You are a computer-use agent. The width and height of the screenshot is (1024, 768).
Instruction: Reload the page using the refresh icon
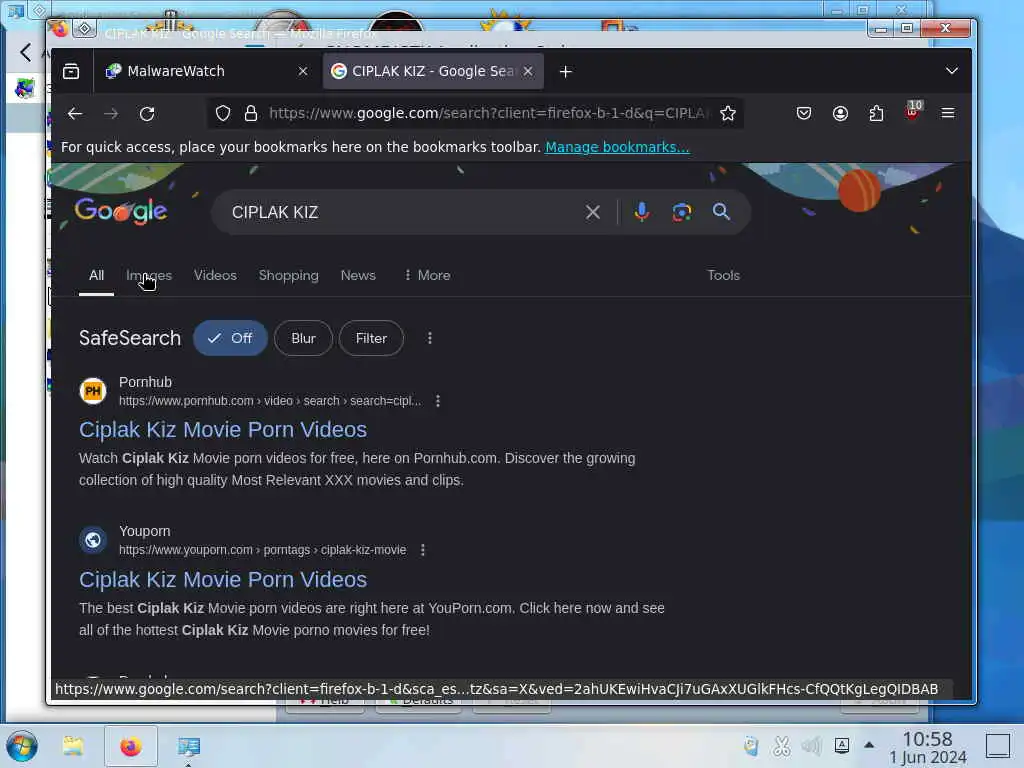click(147, 114)
